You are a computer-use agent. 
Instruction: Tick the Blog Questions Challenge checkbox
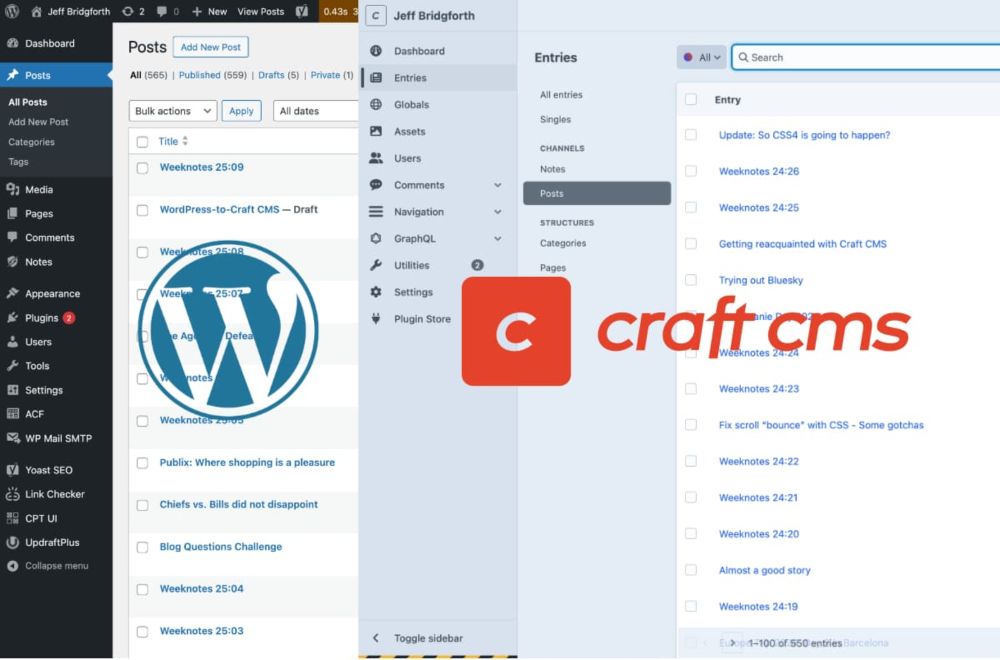[x=142, y=547]
